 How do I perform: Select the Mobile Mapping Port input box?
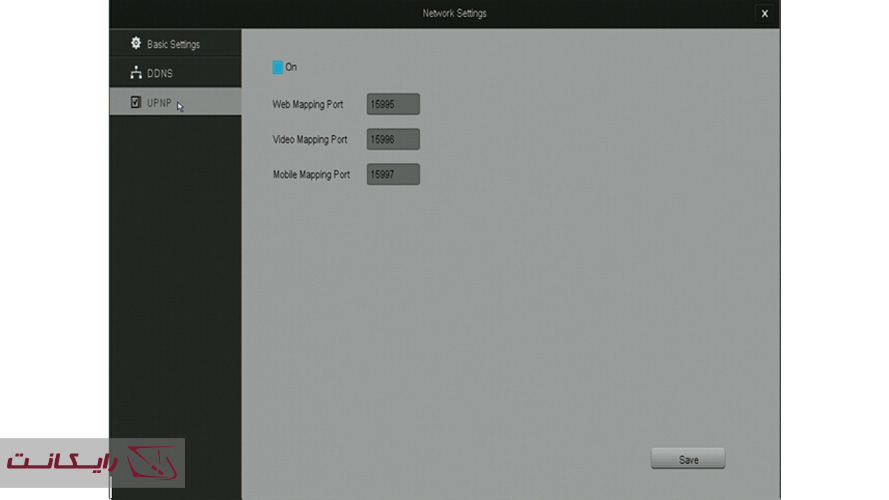[393, 174]
